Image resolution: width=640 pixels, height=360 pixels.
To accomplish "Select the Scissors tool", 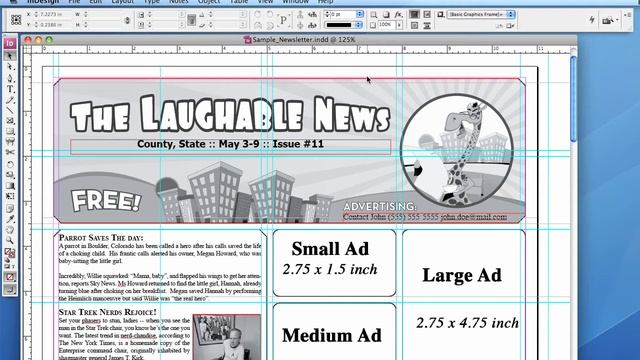I will (x=10, y=153).
